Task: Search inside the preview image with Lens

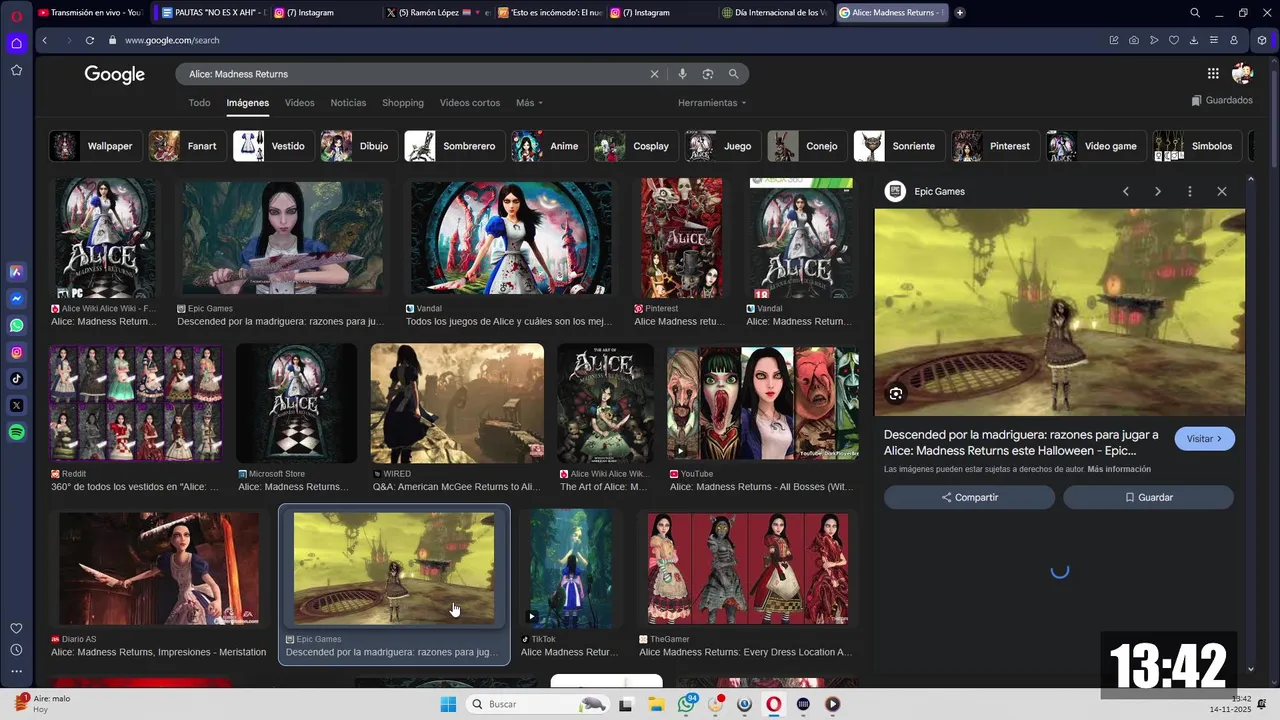Action: (896, 394)
